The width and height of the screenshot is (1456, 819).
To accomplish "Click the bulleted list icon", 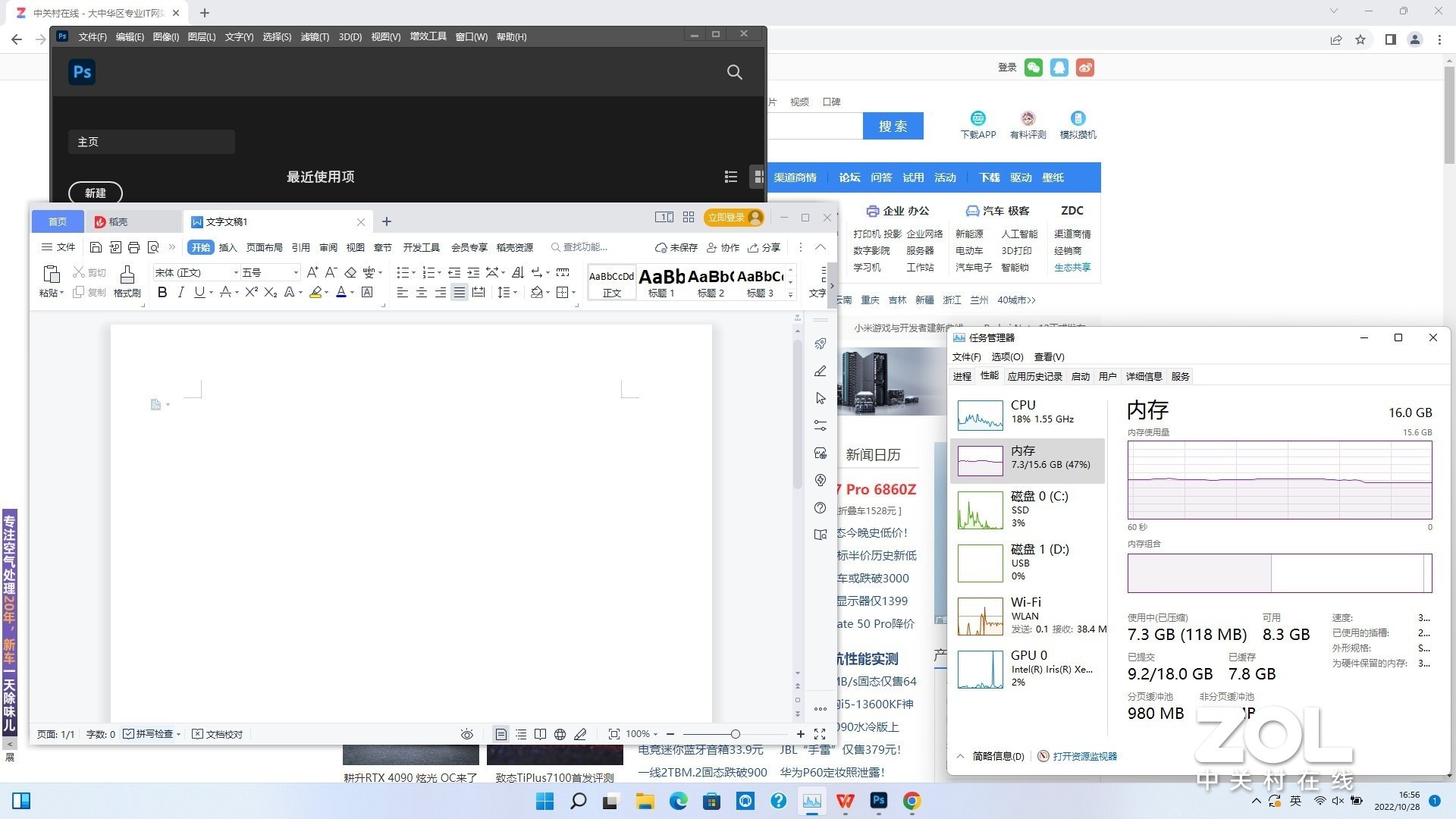I will click(x=404, y=272).
